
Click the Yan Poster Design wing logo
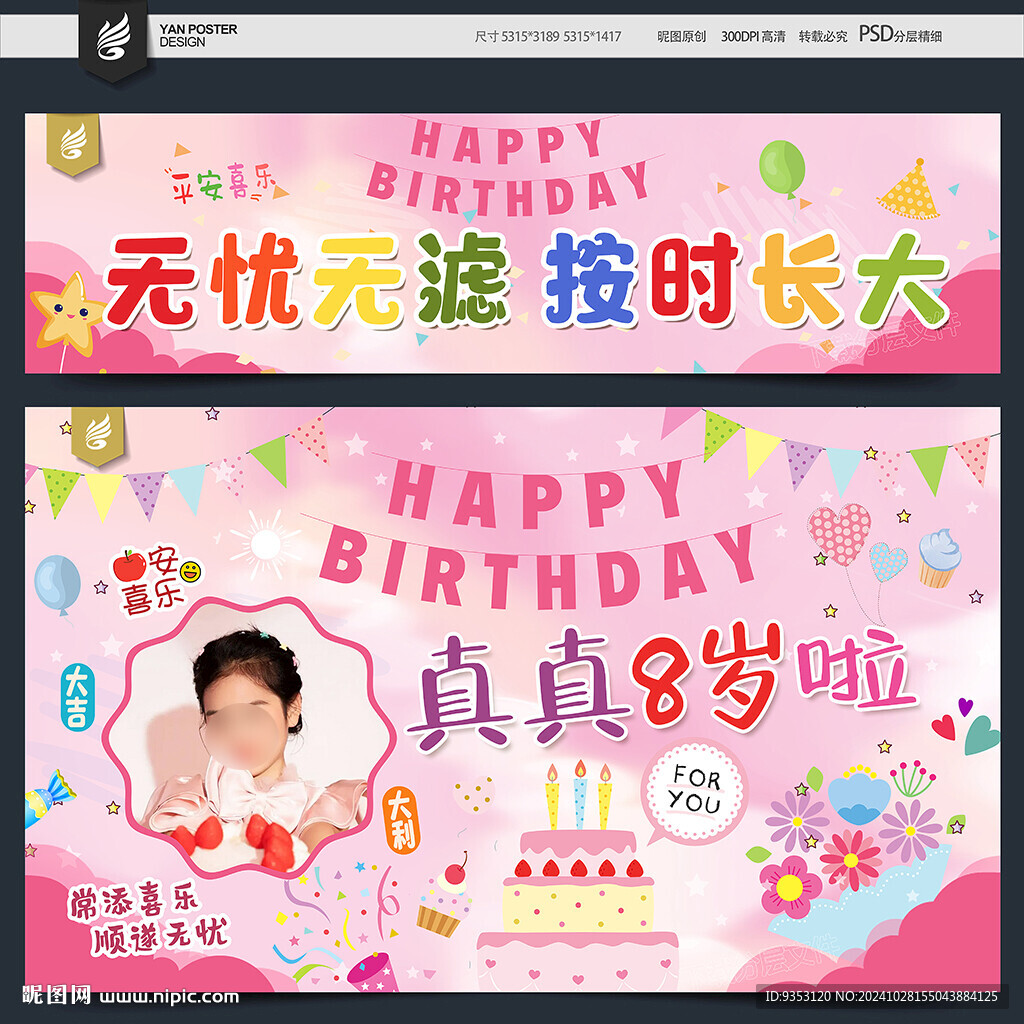114,37
